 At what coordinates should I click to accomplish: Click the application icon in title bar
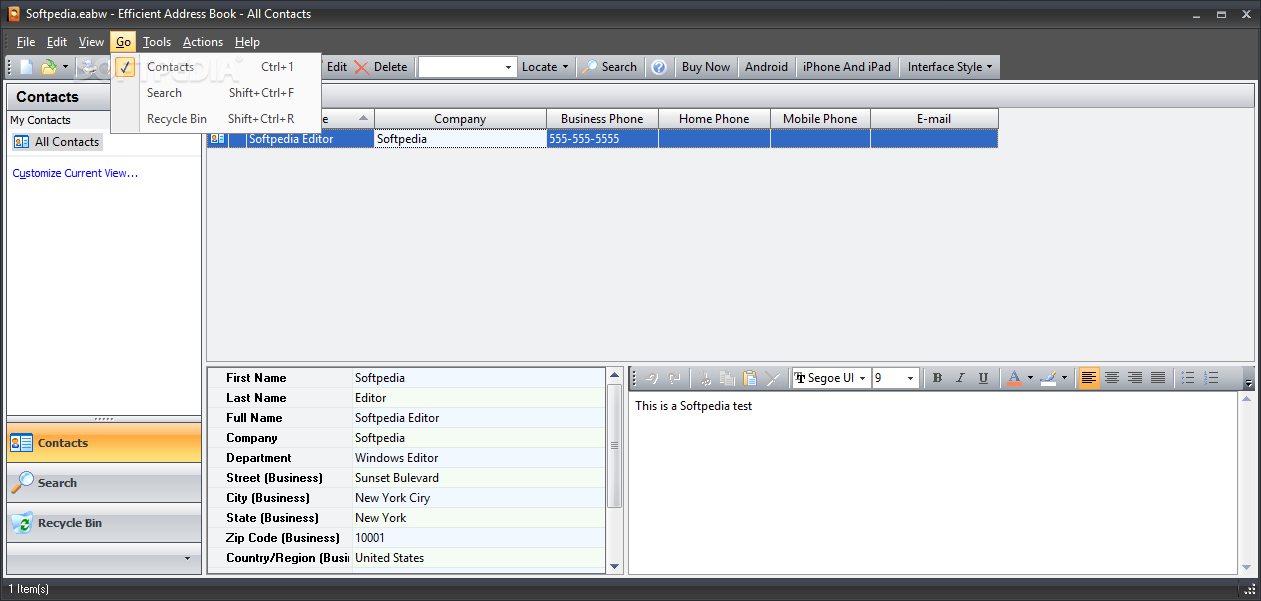15,14
